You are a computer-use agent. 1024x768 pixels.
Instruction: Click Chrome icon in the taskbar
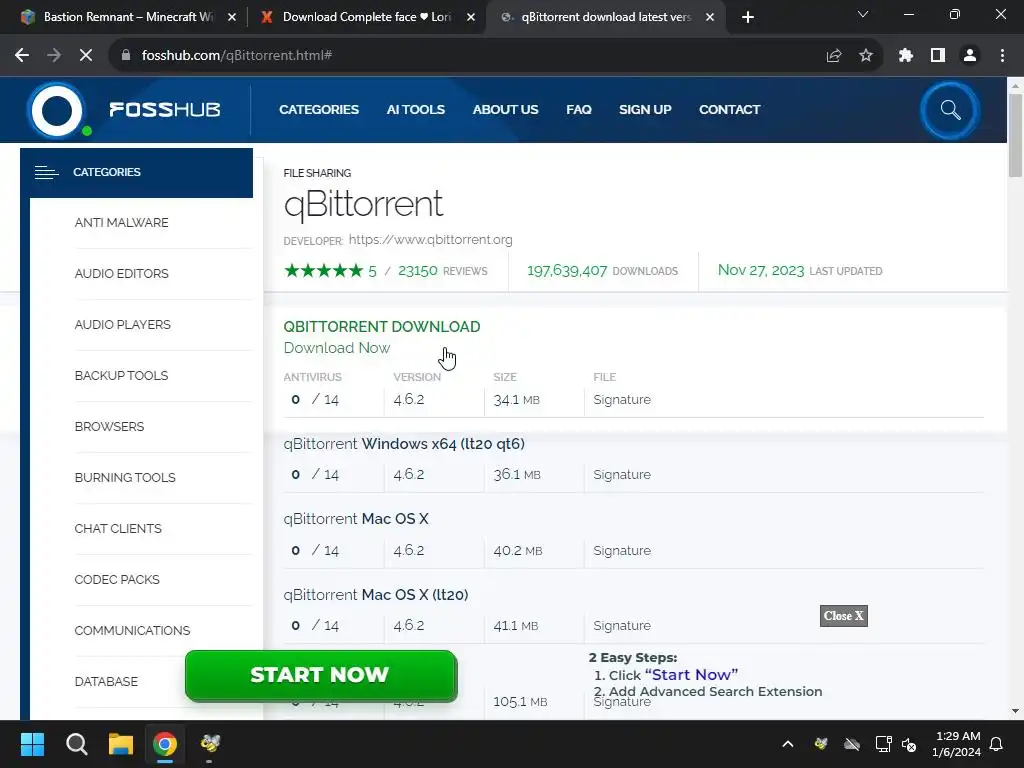pyautogui.click(x=165, y=744)
